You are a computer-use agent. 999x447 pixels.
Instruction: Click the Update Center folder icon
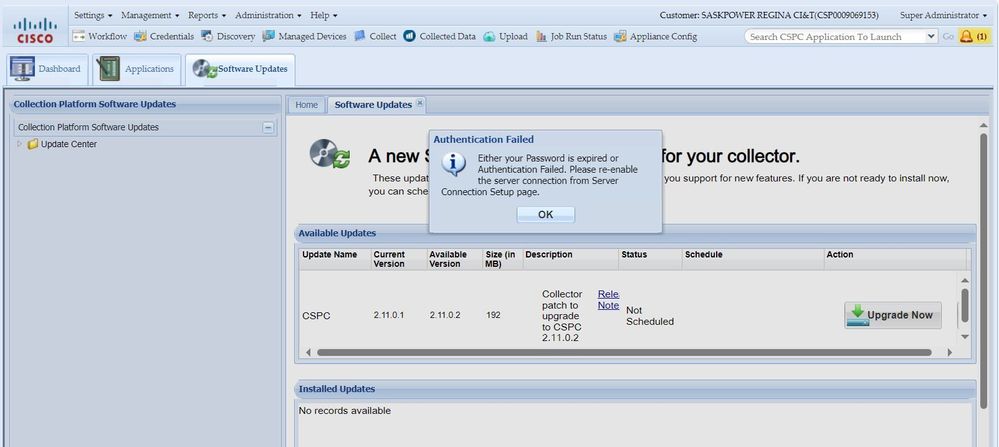point(32,145)
